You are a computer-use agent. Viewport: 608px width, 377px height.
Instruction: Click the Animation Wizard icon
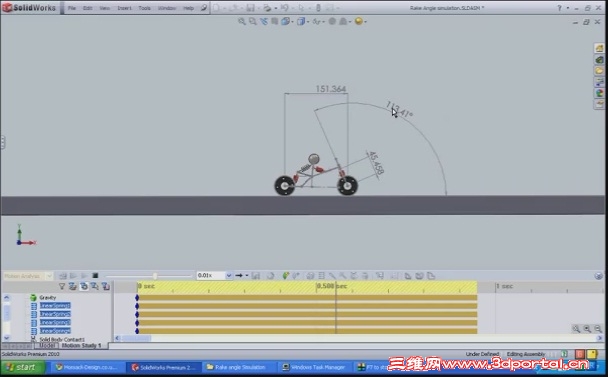(x=271, y=276)
